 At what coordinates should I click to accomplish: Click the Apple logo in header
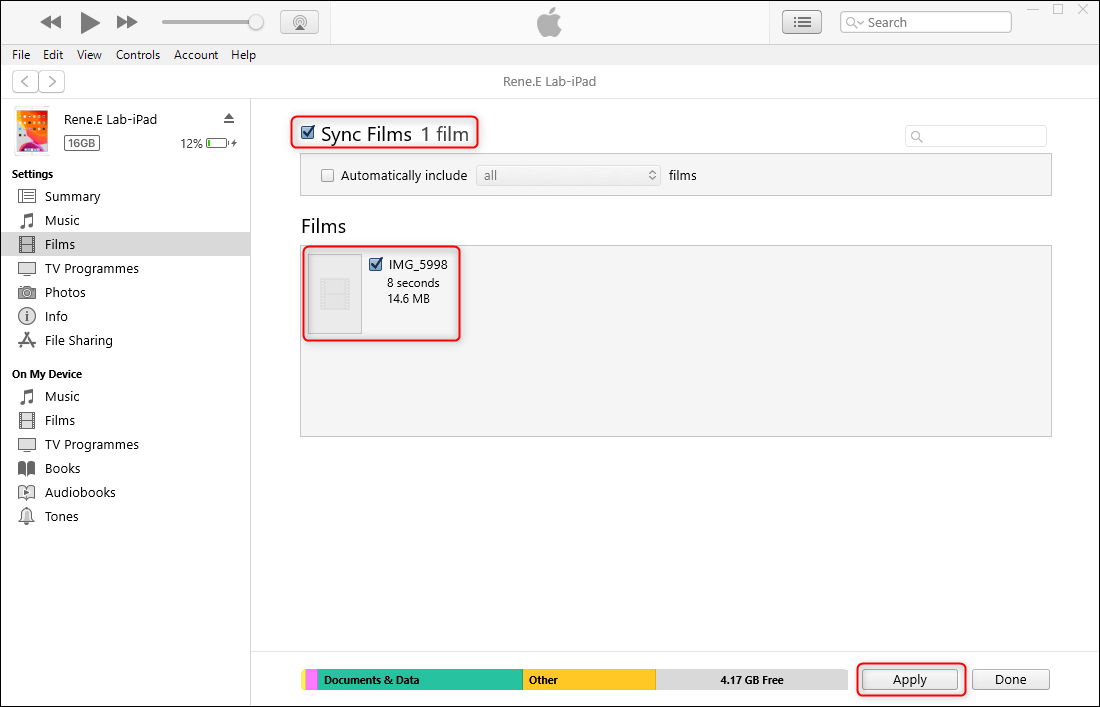point(549,22)
